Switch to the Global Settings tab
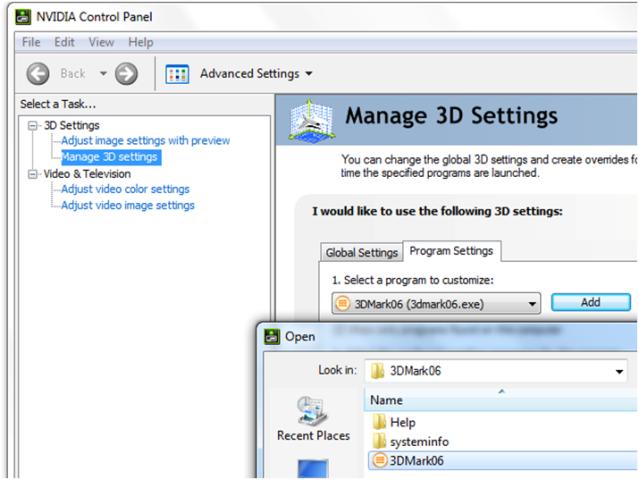639x480 pixels. (361, 253)
